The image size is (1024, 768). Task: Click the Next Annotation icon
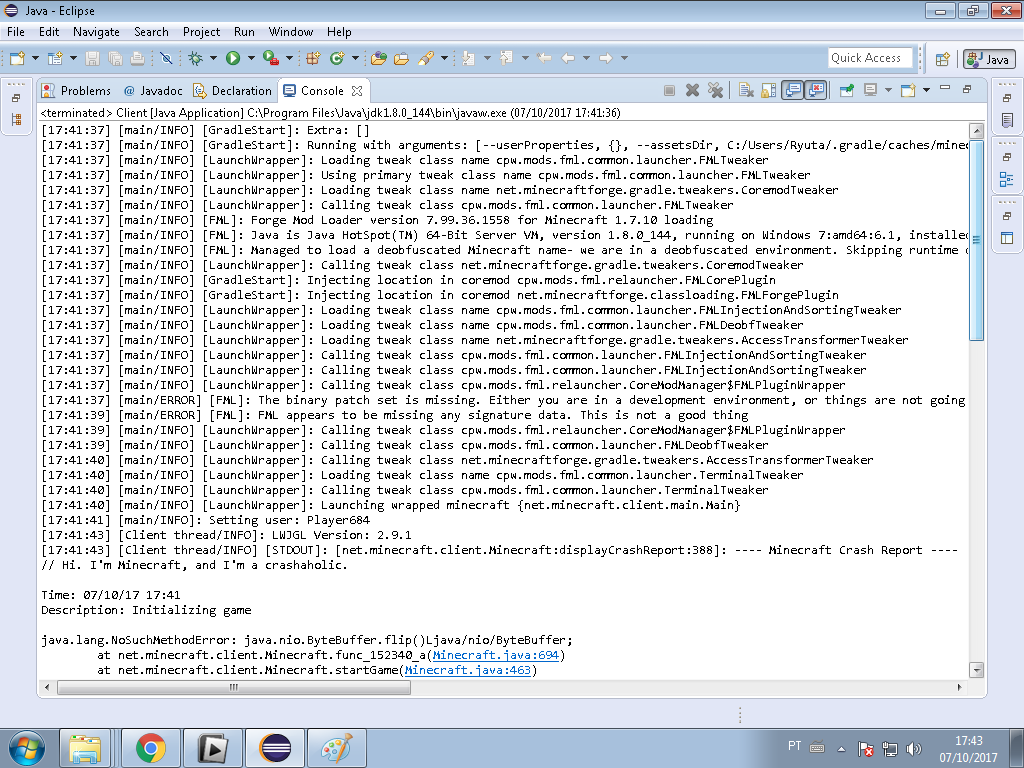tap(468, 58)
